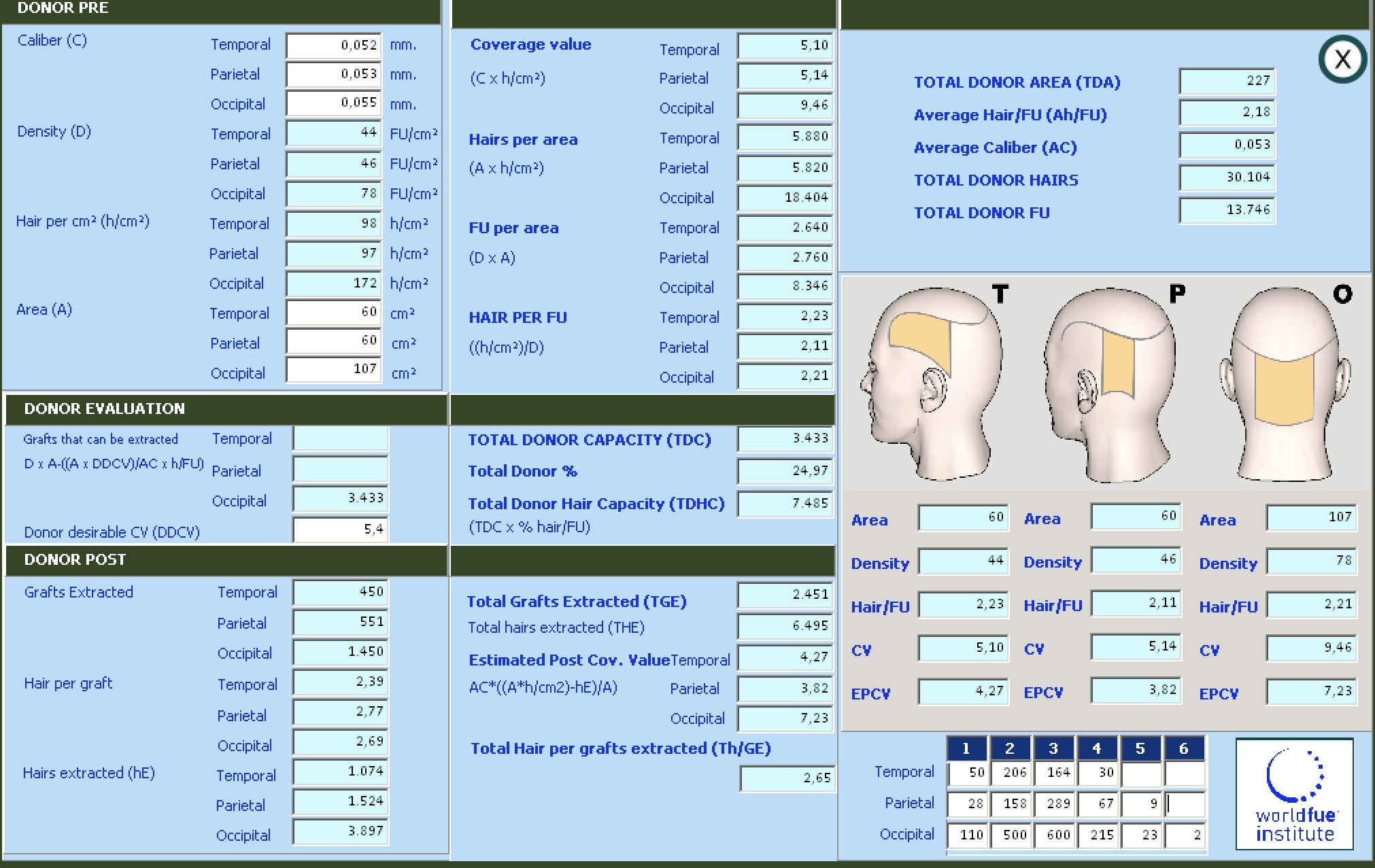
Task: Click the Occipital area field 107
Action: 333,369
